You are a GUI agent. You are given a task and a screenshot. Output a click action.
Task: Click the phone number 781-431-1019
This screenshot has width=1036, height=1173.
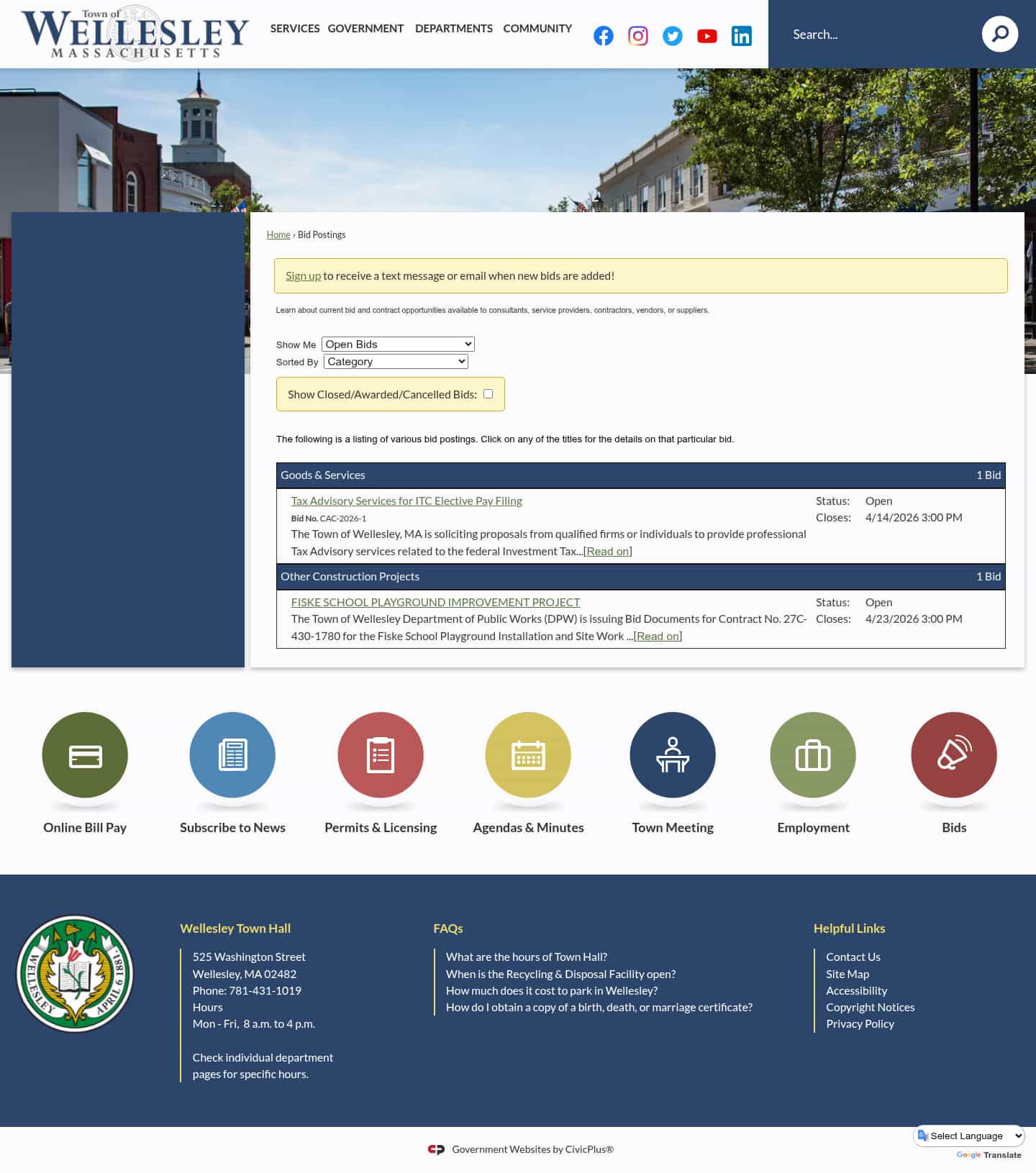point(265,990)
